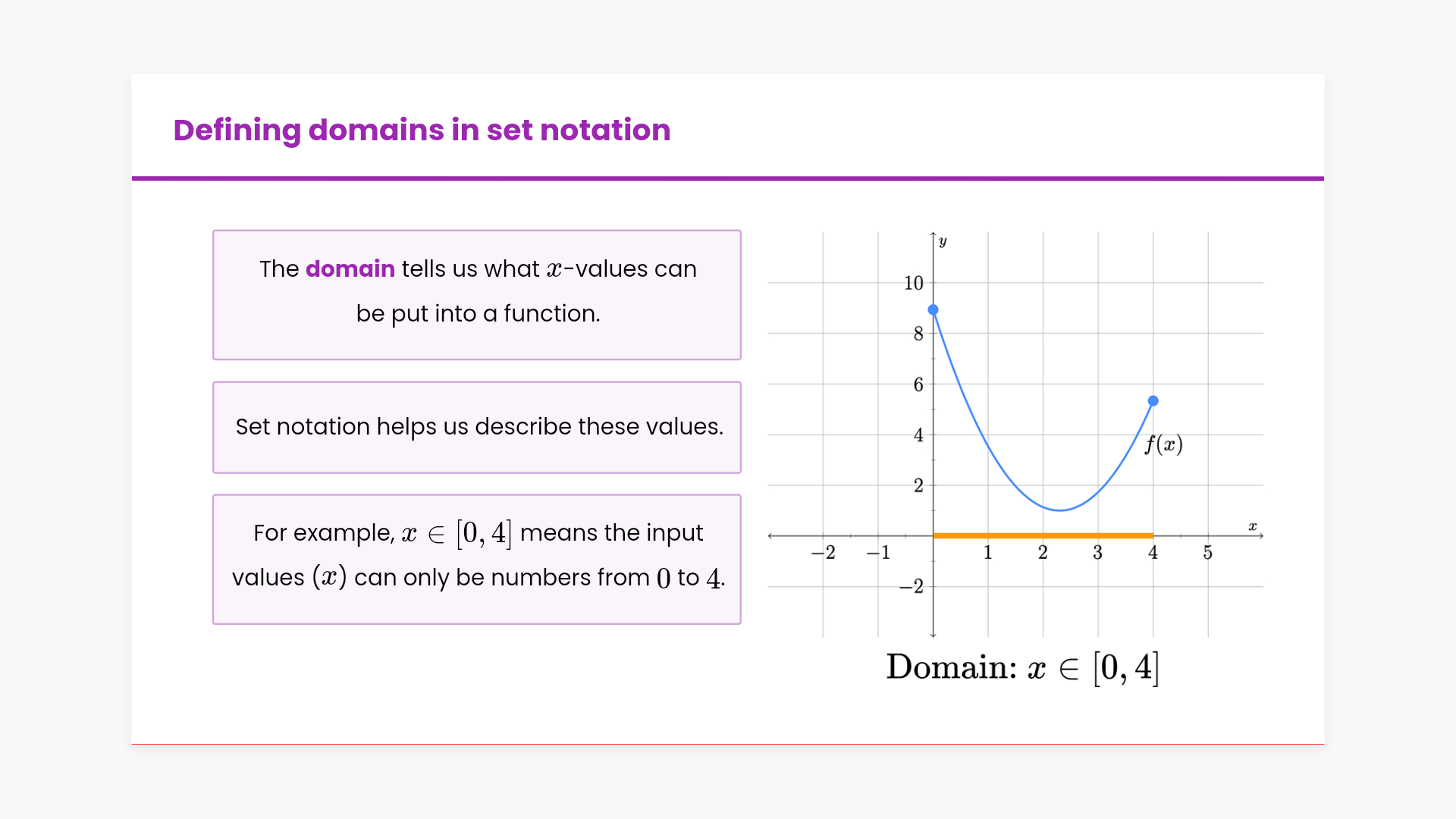Click the 6 tick label on the y-axis

click(918, 384)
